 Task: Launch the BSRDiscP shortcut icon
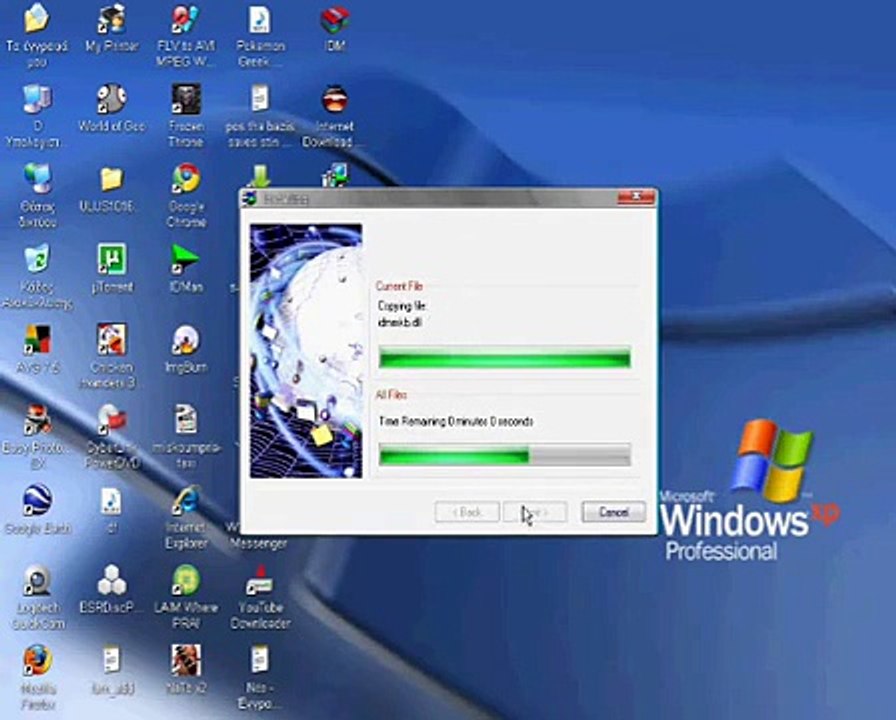coord(111,580)
